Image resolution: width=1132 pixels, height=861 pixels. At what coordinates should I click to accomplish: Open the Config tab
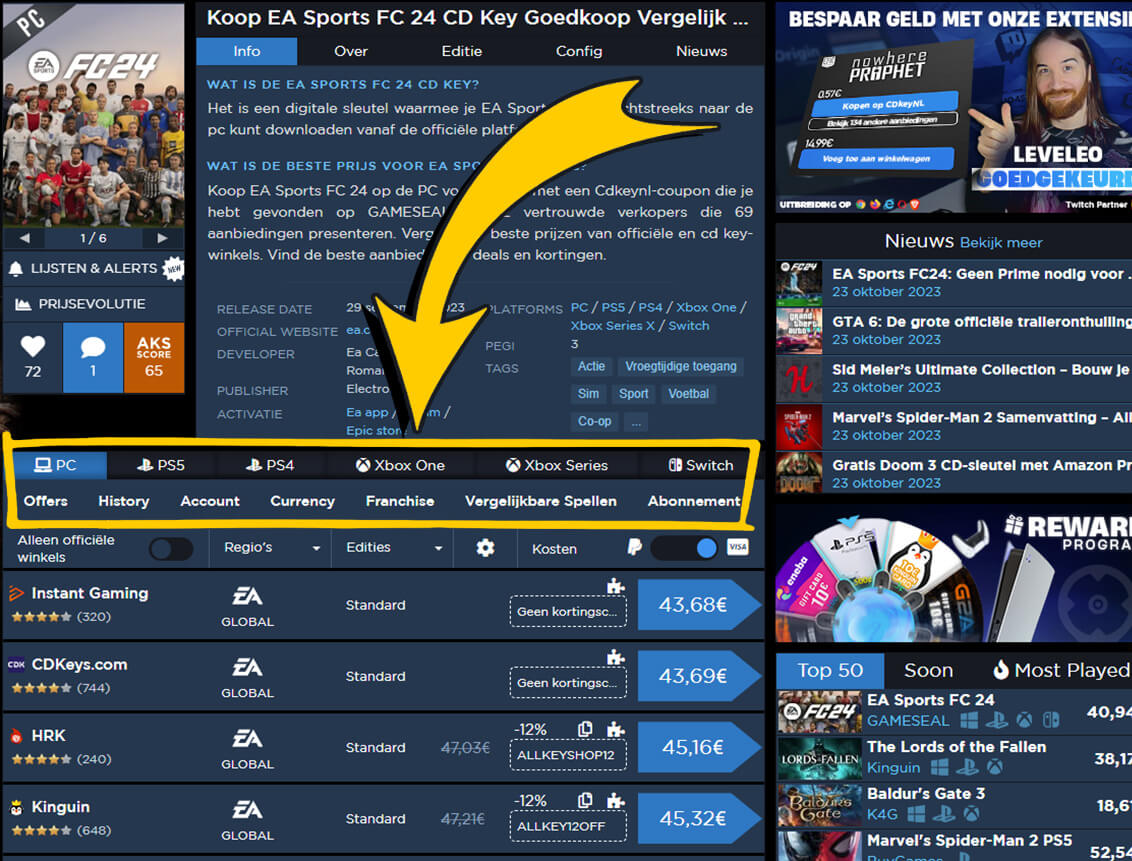click(578, 51)
